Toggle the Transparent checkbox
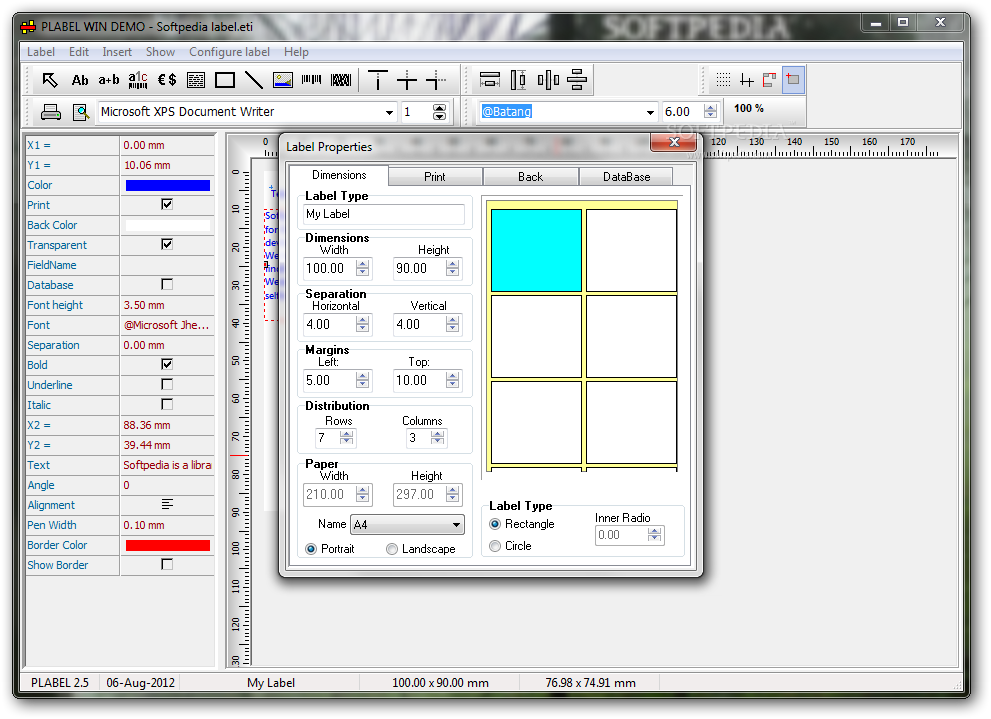 pos(167,244)
